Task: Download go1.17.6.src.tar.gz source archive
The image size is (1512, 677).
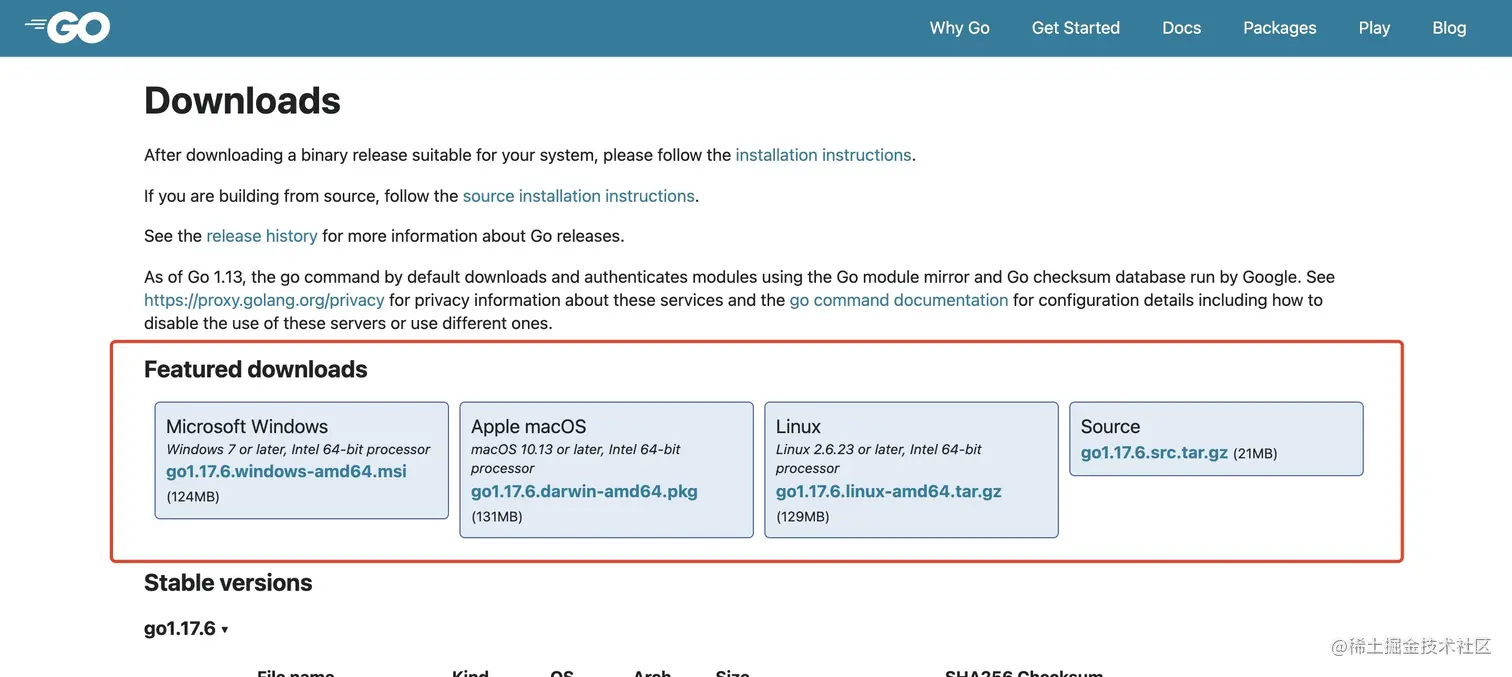Action: coord(1154,452)
